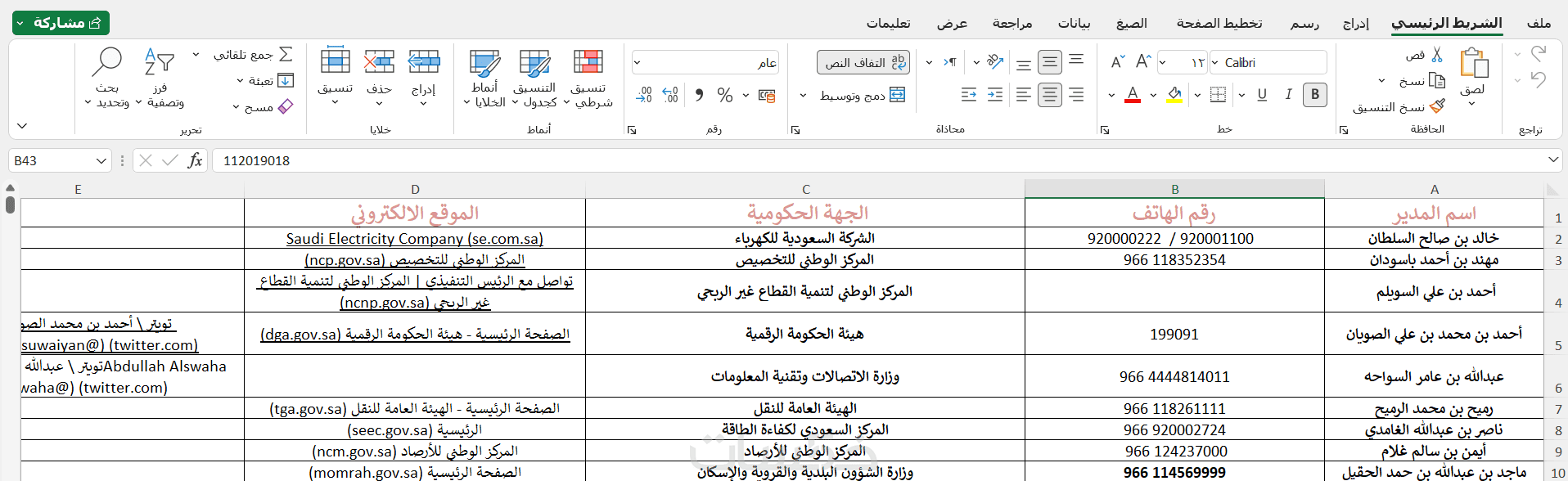Toggle Bold formatting (B)
1568x481 pixels.
(x=1315, y=95)
